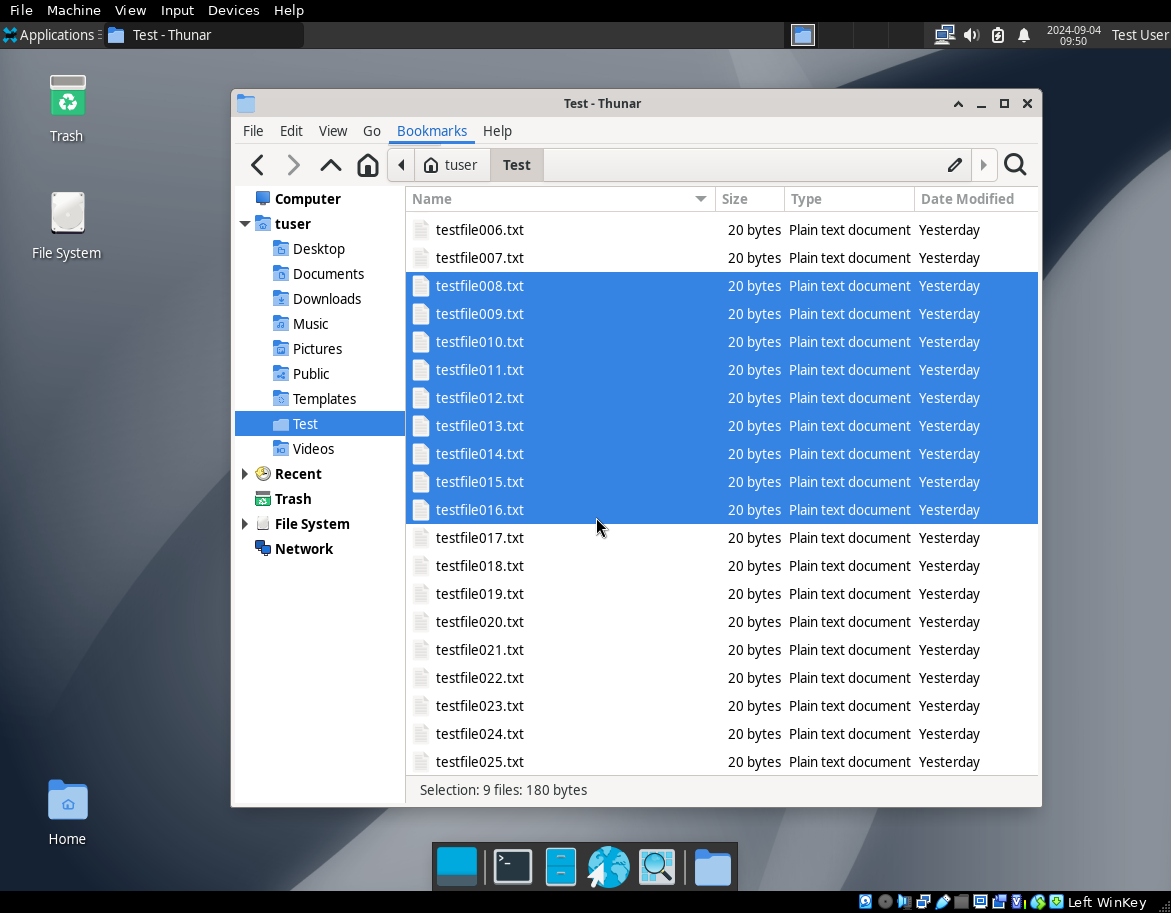Open the Edit menu in Thunar
1171x913 pixels.
(291, 131)
